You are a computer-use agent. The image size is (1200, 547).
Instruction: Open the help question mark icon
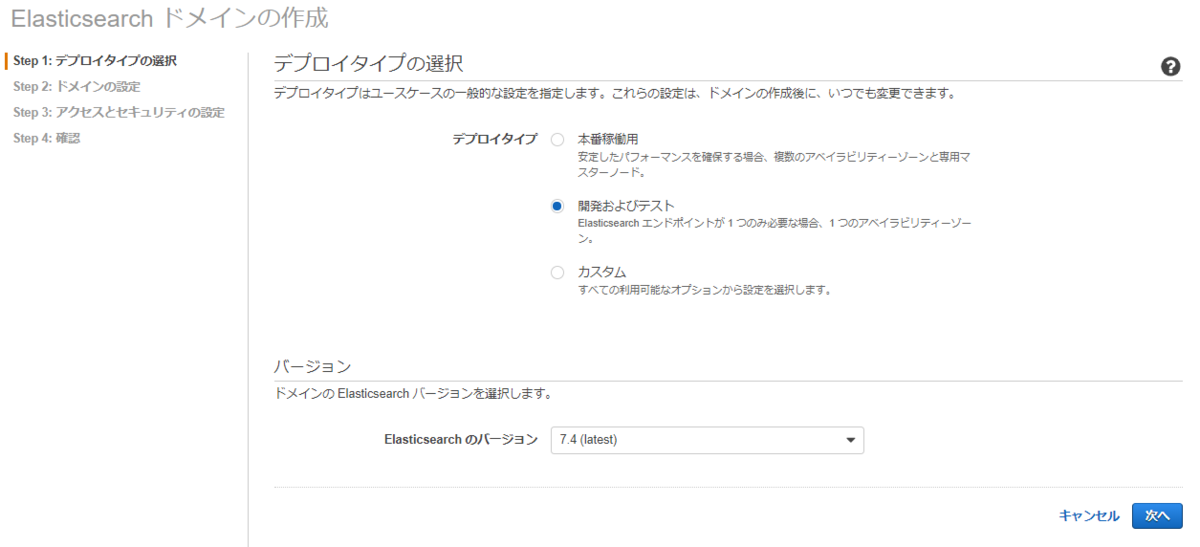pyautogui.click(x=1171, y=66)
